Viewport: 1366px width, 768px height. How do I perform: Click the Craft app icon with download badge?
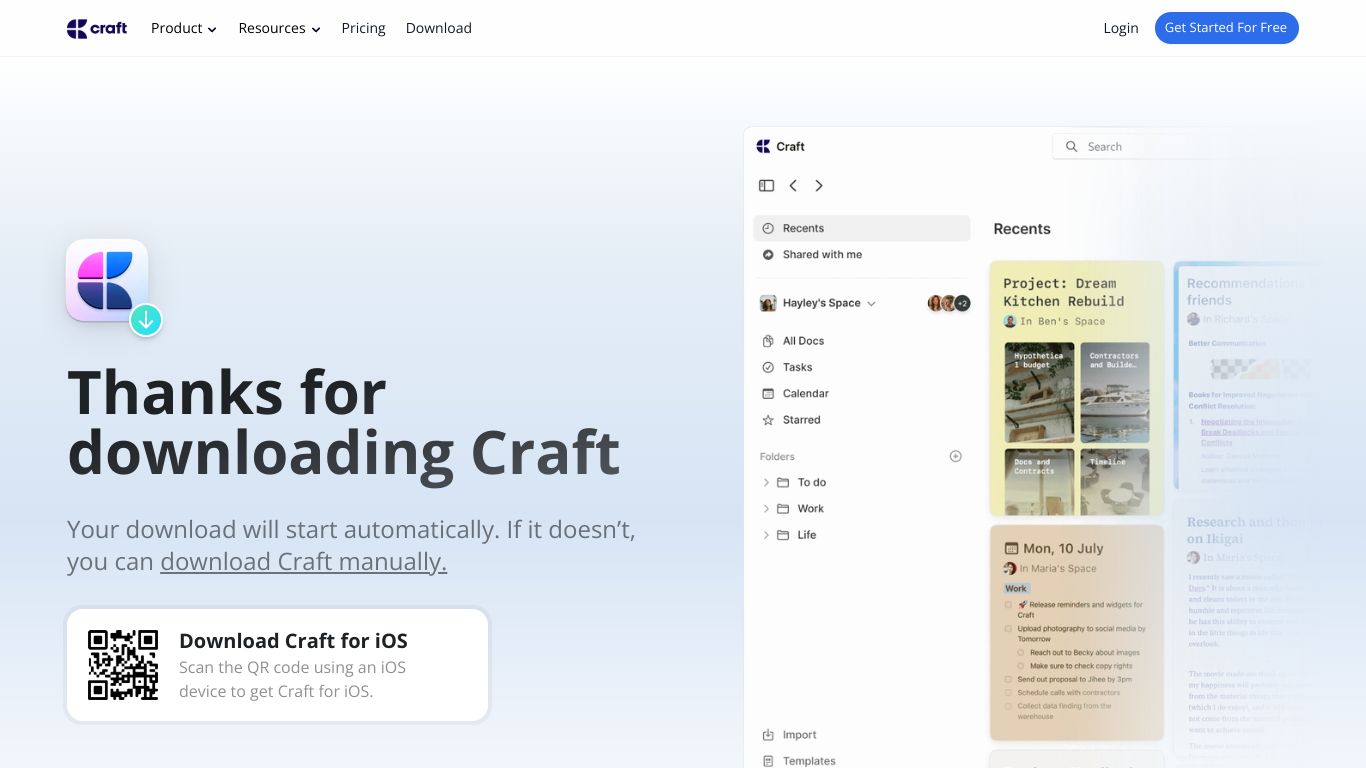click(x=113, y=286)
